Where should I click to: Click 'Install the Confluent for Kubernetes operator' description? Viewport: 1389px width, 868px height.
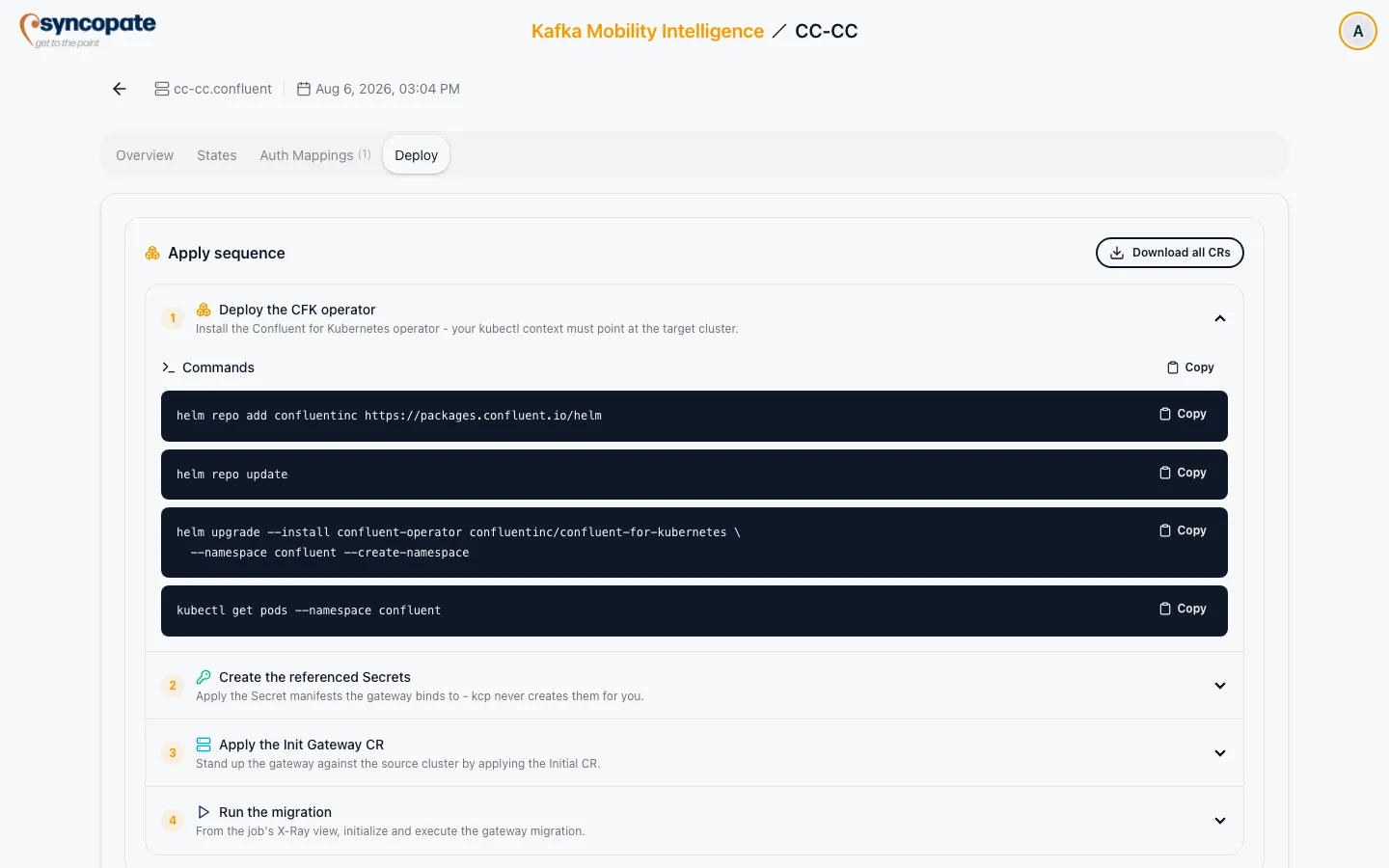coord(467,329)
